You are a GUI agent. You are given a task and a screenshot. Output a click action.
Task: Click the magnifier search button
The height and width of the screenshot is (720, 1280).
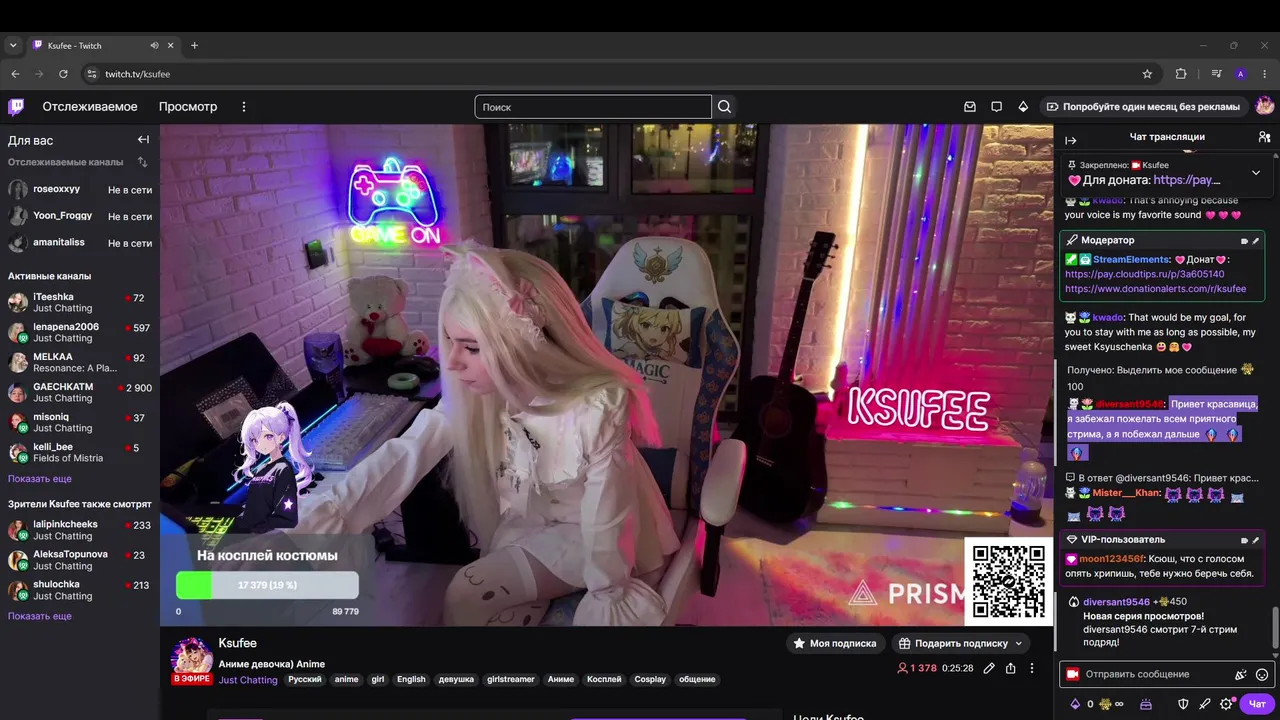coord(724,107)
